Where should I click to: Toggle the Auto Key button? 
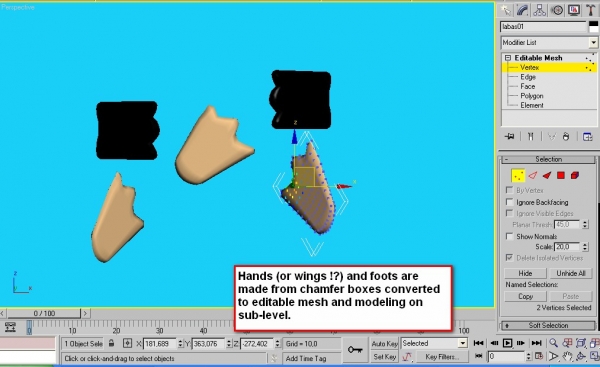coord(384,343)
